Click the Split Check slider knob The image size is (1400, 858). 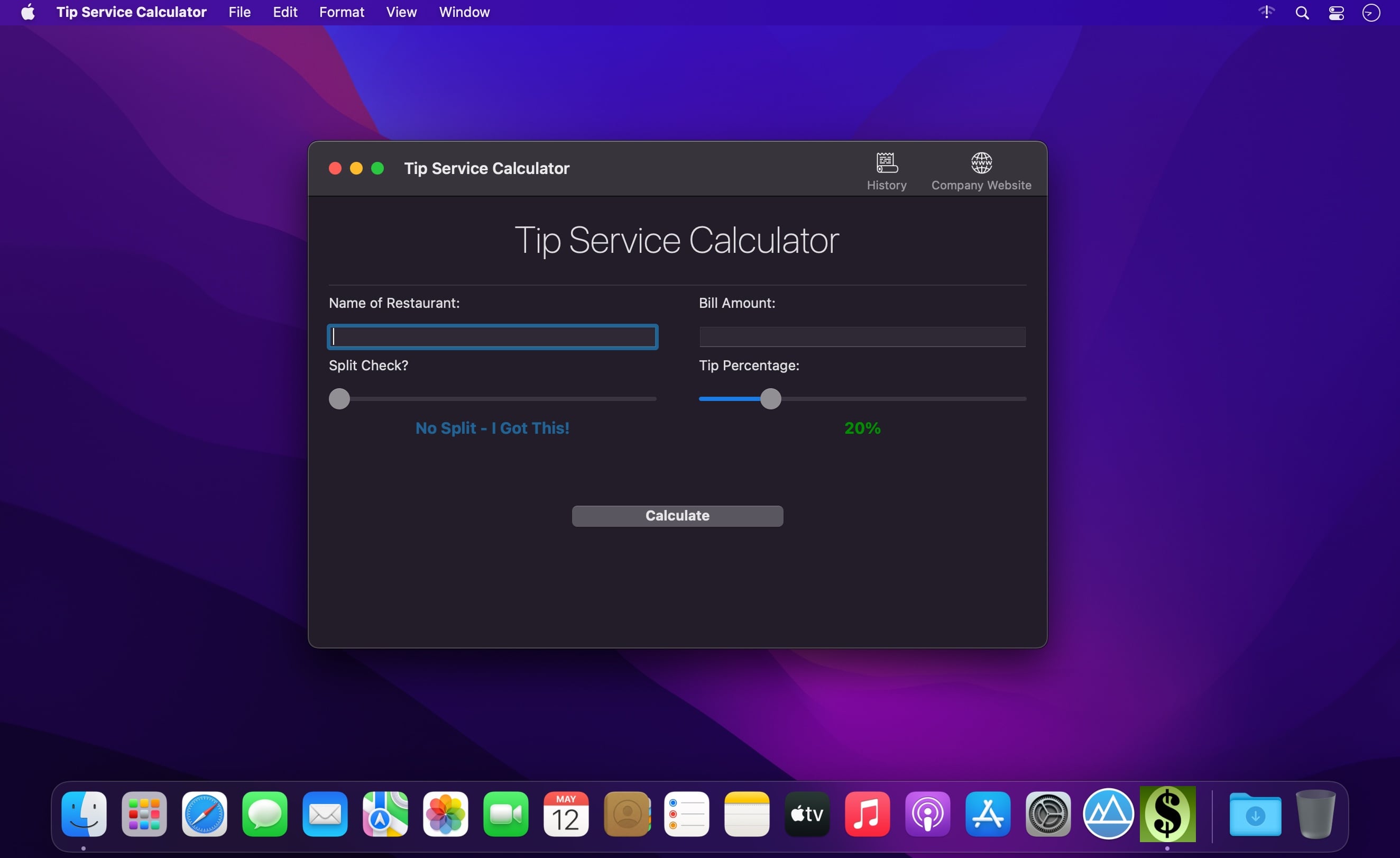(x=339, y=398)
